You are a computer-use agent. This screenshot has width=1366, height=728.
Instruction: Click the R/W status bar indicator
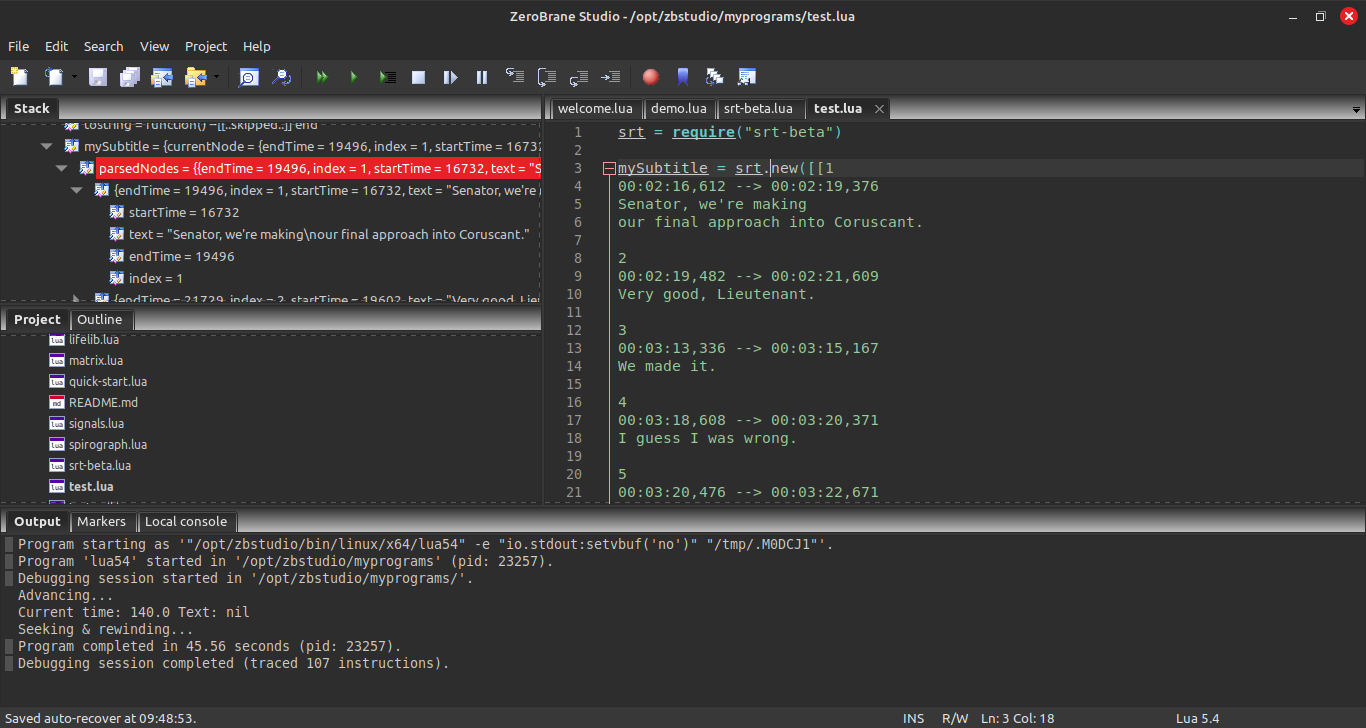coord(955,718)
